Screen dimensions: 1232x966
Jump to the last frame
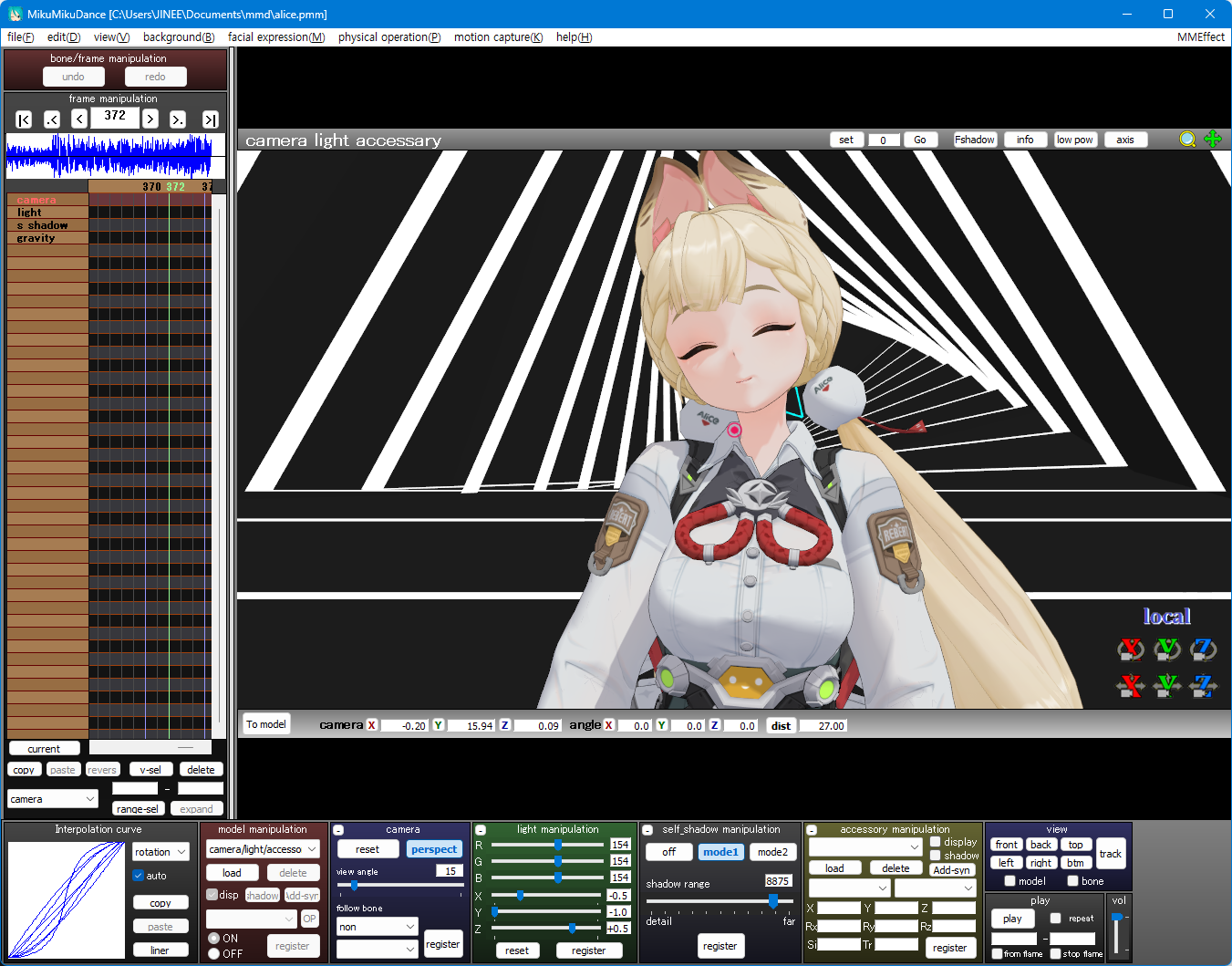[210, 119]
